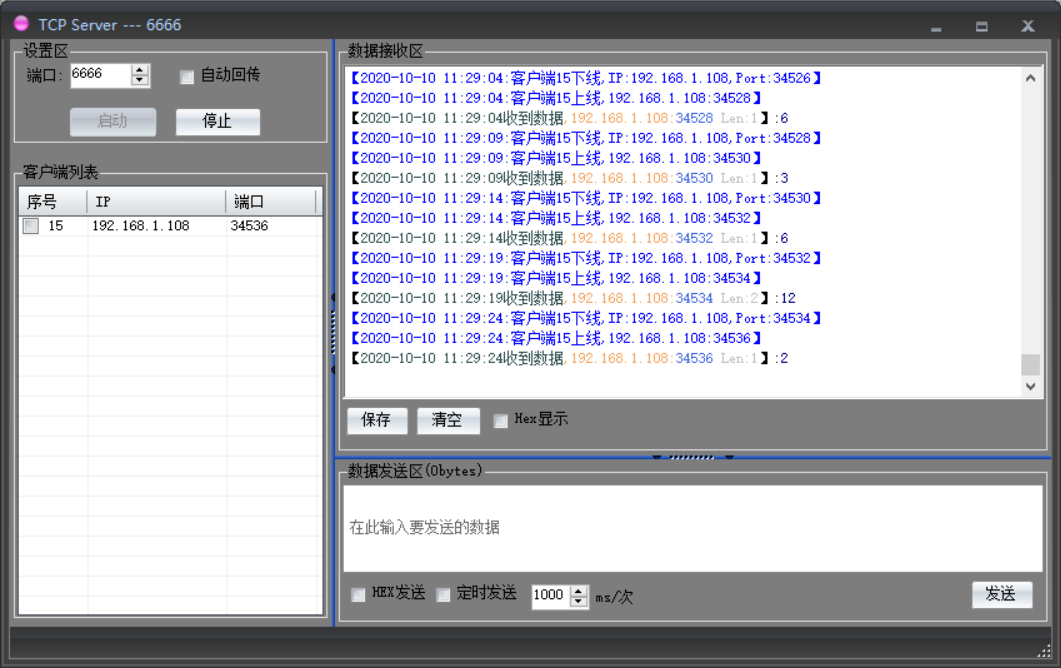Click the 发送 button
Screen dimensions: 1061x668
tap(1002, 595)
